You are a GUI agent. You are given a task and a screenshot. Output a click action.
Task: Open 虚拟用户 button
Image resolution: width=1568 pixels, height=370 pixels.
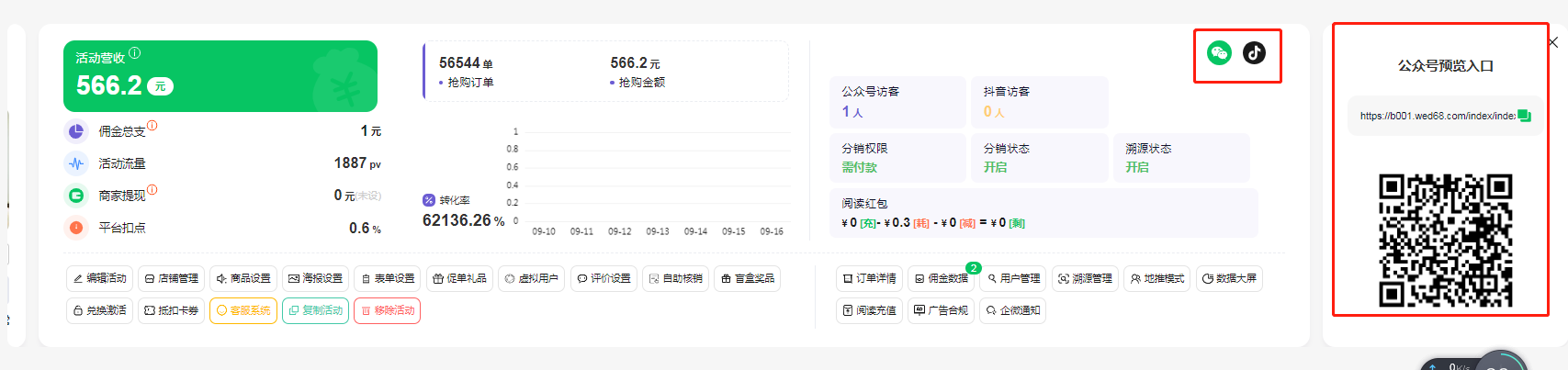click(531, 278)
